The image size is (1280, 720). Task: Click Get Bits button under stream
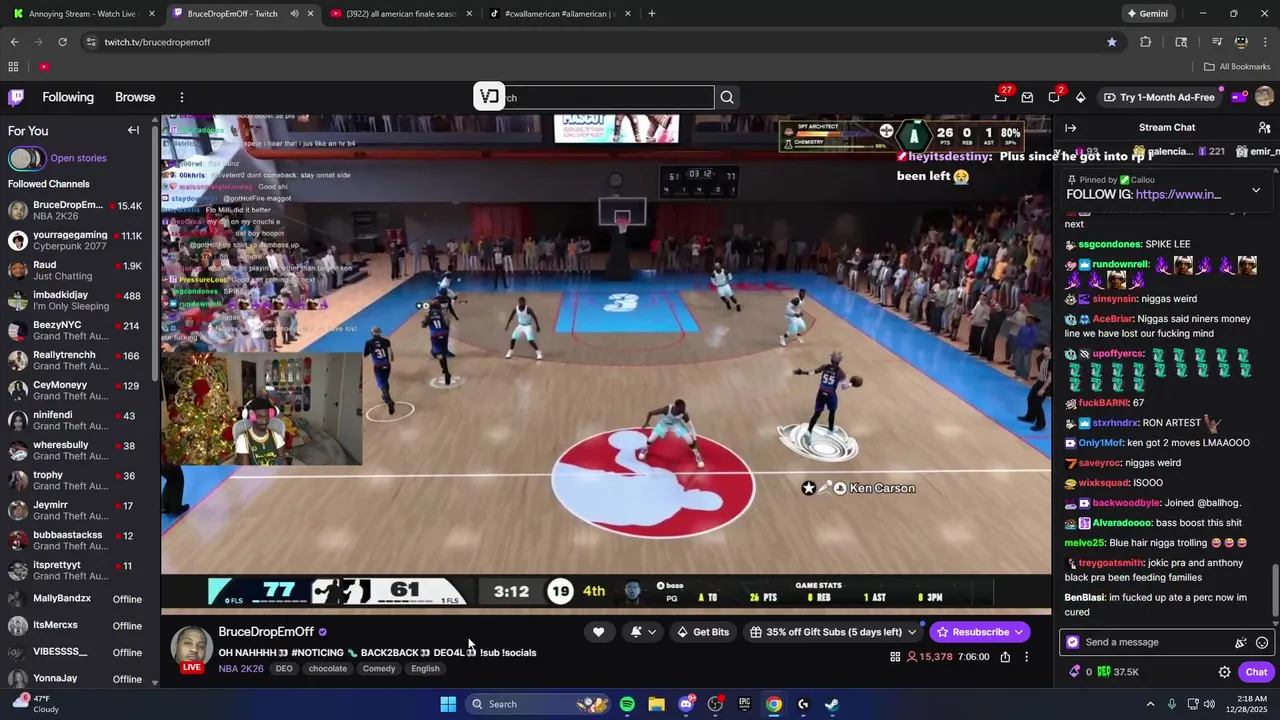point(703,632)
